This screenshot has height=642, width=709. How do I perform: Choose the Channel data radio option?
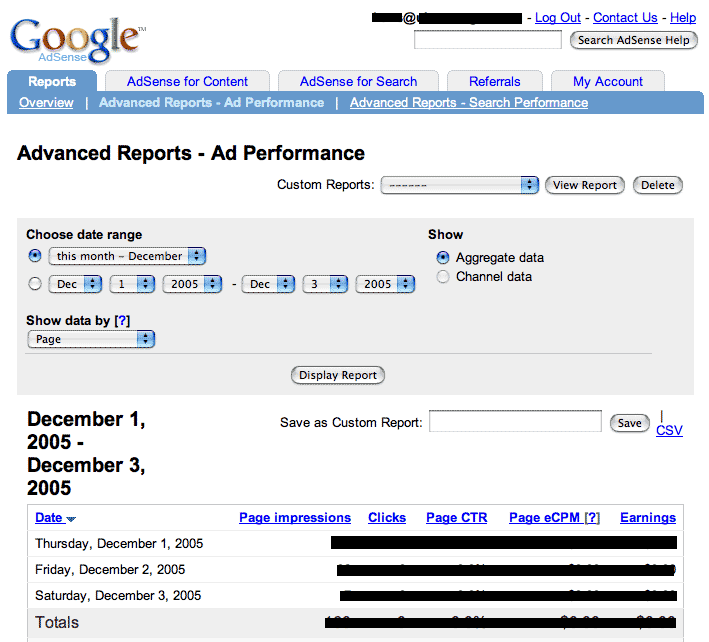coord(443,276)
